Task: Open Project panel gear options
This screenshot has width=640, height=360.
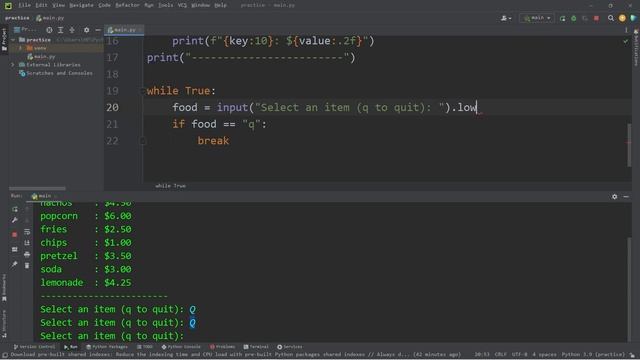Action: tap(86, 30)
